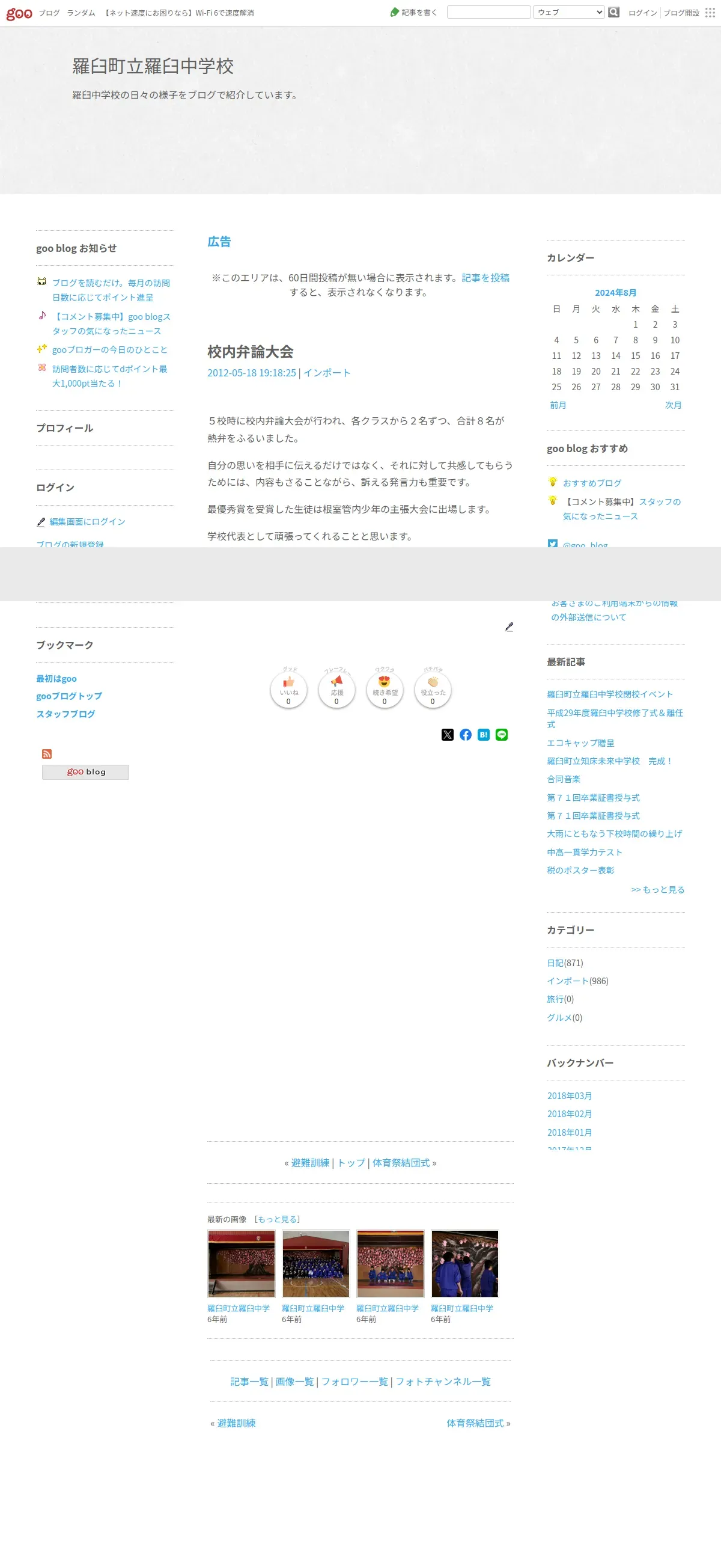This screenshot has height=1568, width=721.
Task: Click >> もっと見る under recent articles
Action: click(x=658, y=889)
